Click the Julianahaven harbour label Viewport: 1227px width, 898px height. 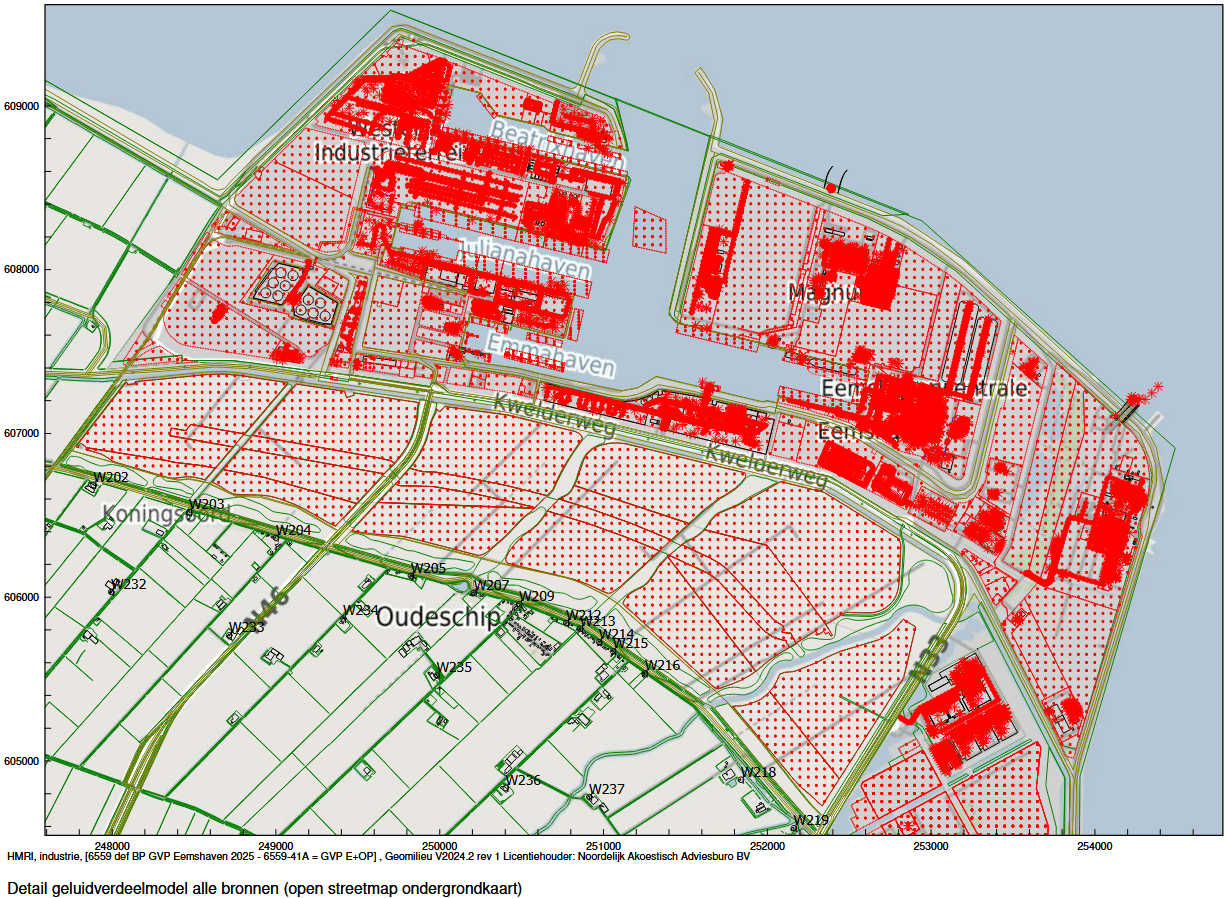tap(524, 258)
